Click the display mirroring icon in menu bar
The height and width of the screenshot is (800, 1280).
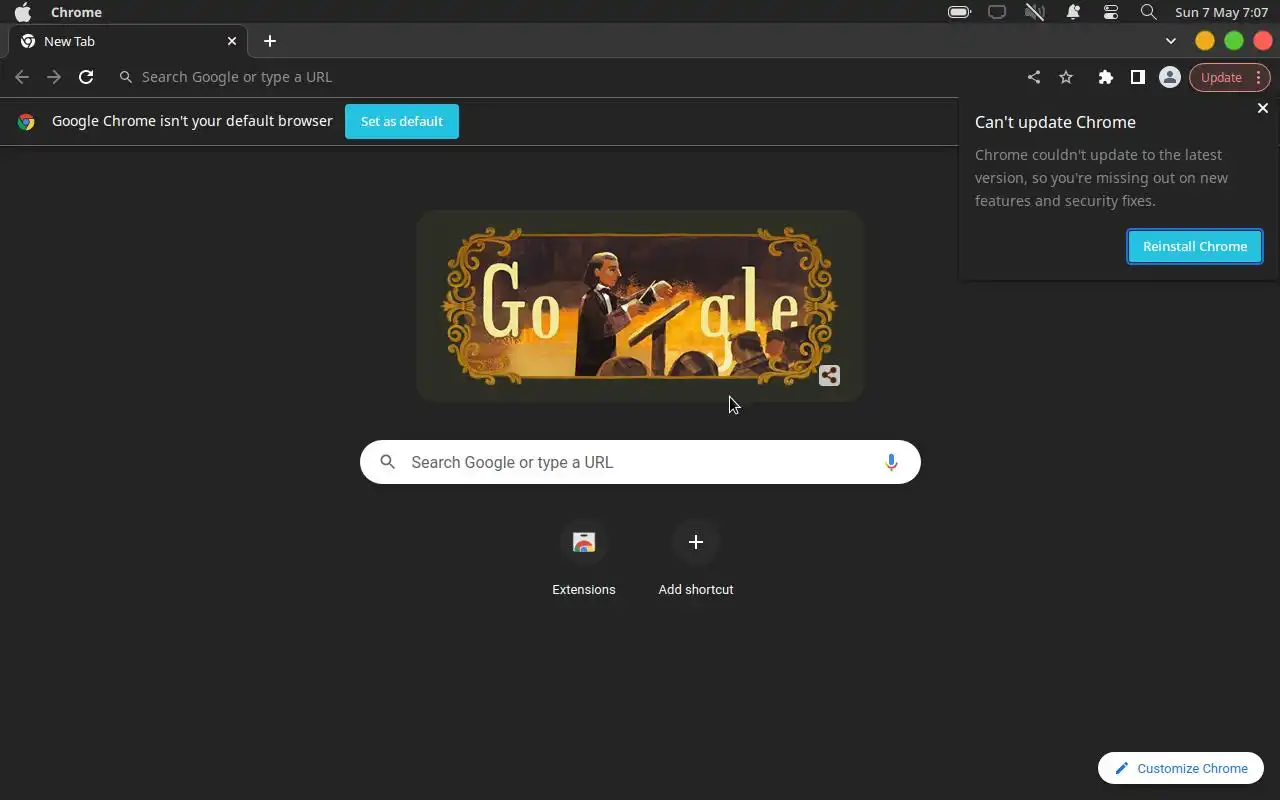coord(997,12)
